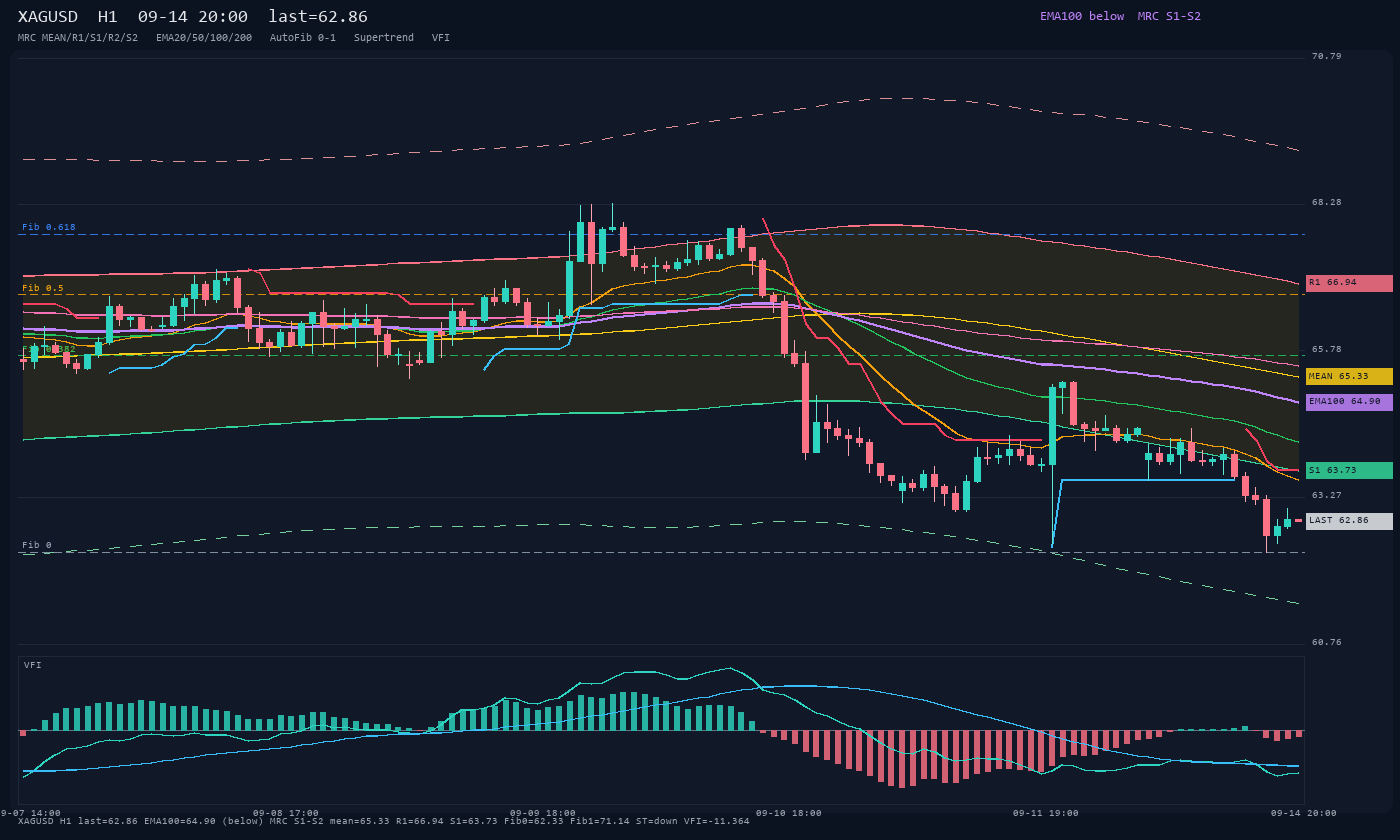Click the bottom status summary line
Screen dimensions: 1400x840
pos(384,822)
